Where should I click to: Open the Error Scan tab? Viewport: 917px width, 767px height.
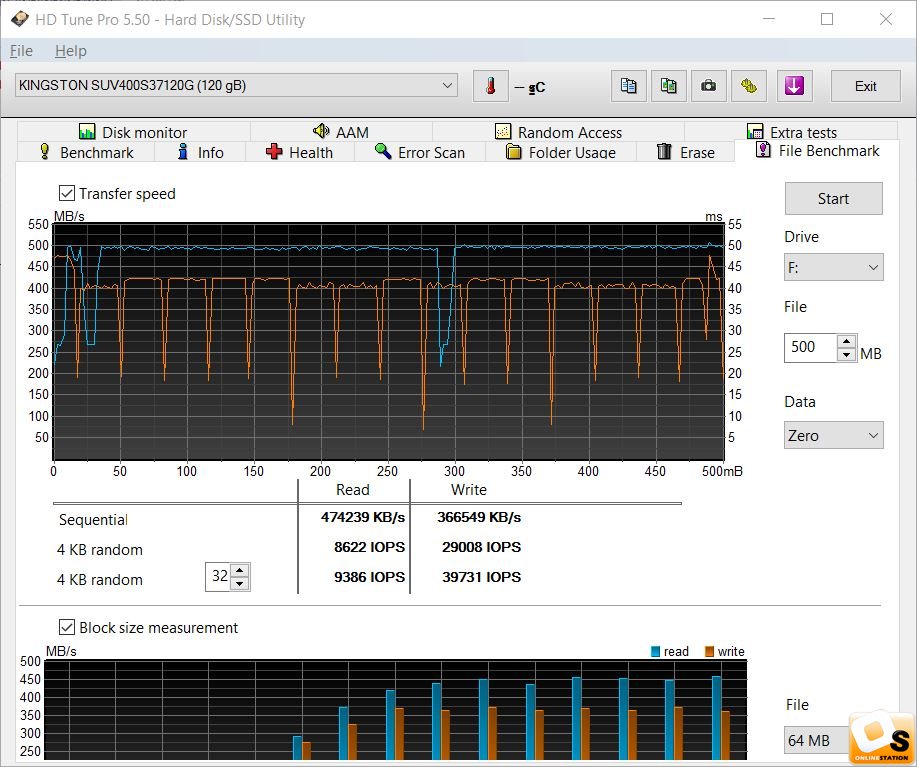[x=420, y=152]
